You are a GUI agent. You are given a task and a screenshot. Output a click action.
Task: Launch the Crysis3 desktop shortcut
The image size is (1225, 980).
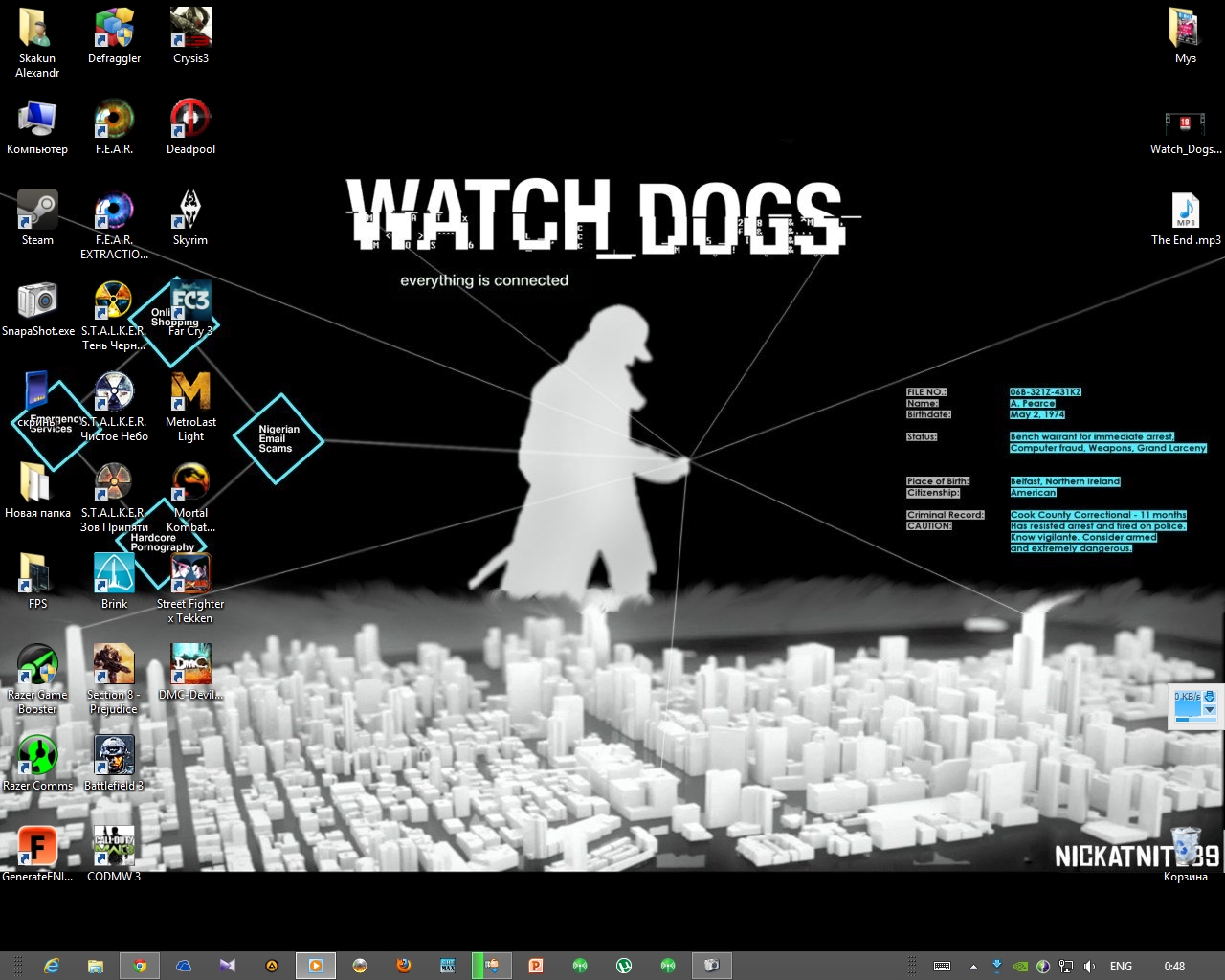[190, 36]
